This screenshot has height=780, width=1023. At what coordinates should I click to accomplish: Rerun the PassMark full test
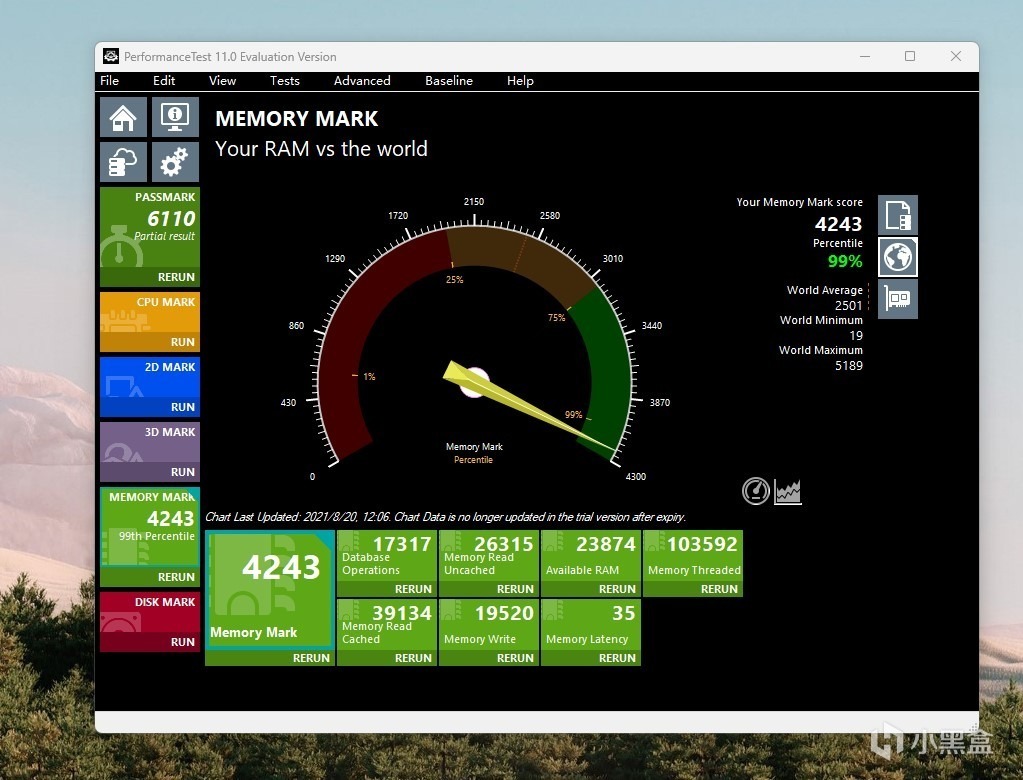150,277
